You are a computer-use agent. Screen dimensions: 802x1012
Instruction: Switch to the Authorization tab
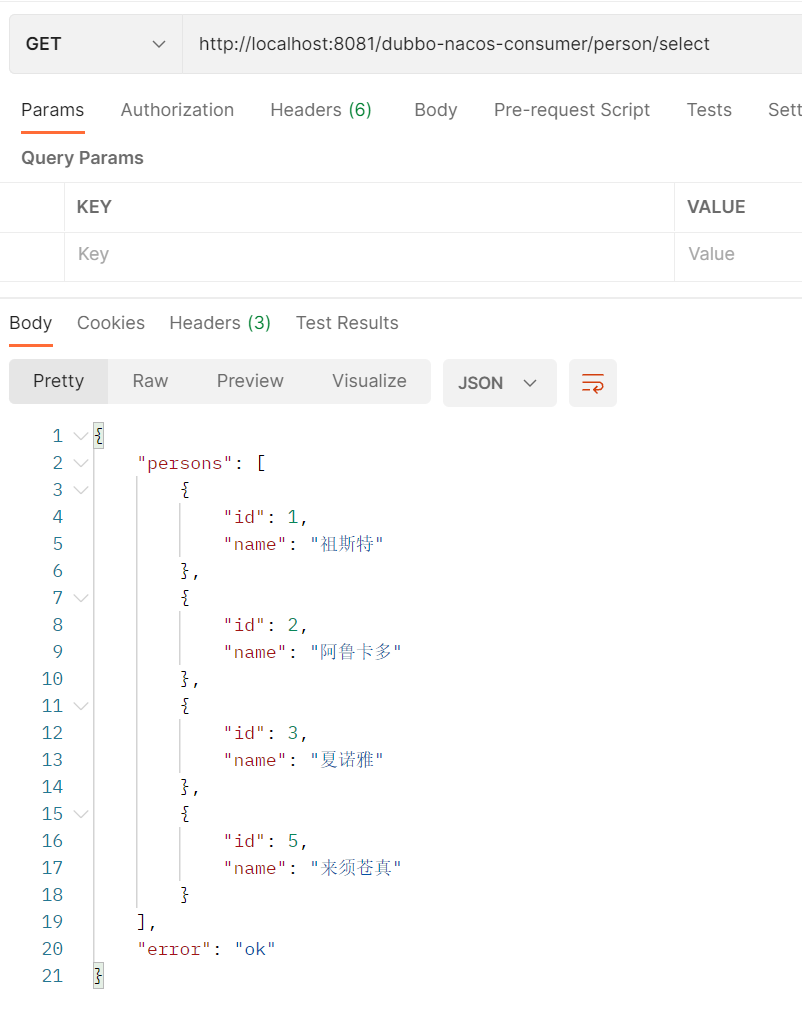click(177, 110)
